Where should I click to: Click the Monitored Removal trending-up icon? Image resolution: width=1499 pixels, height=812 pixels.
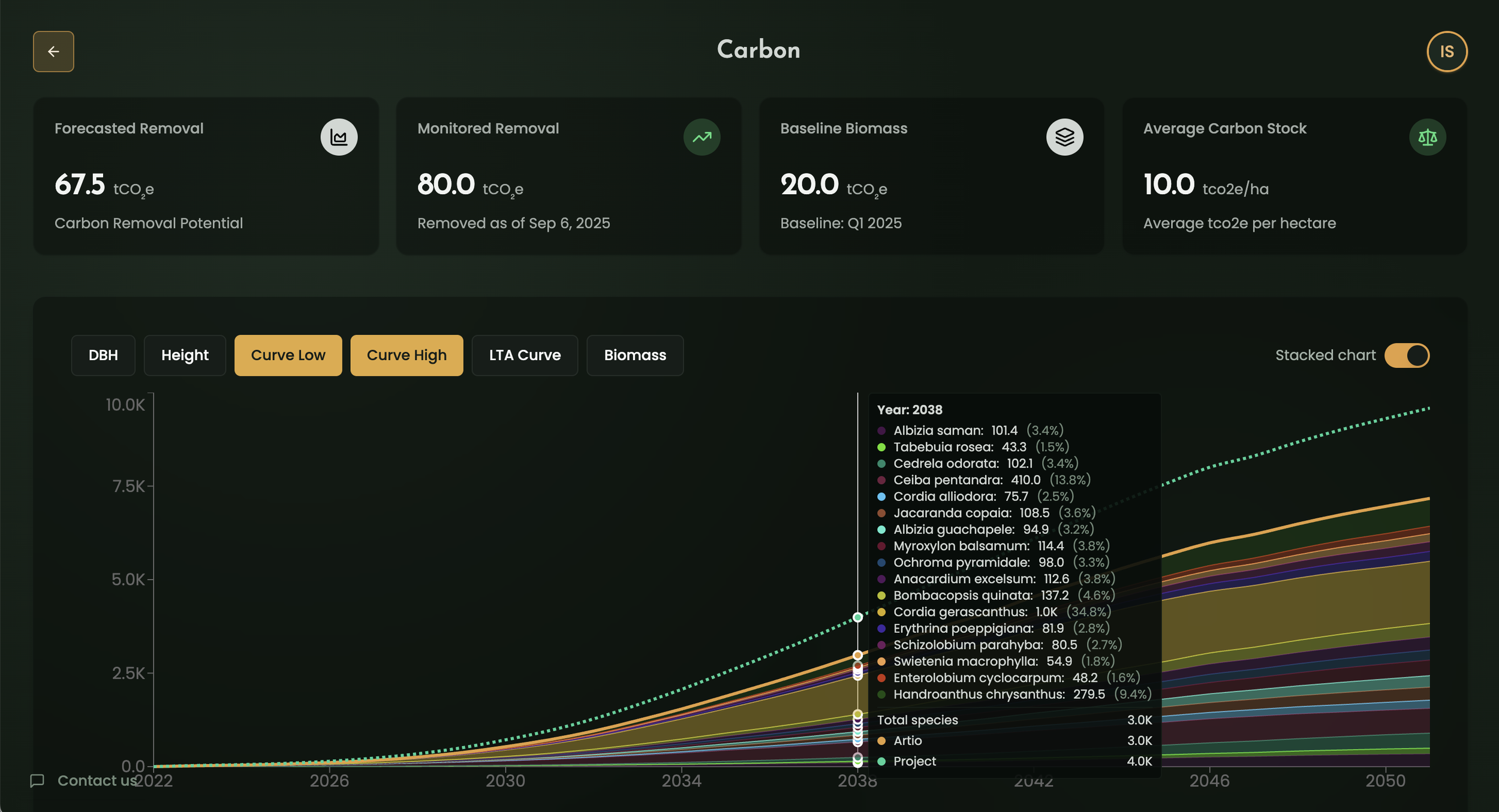point(702,137)
